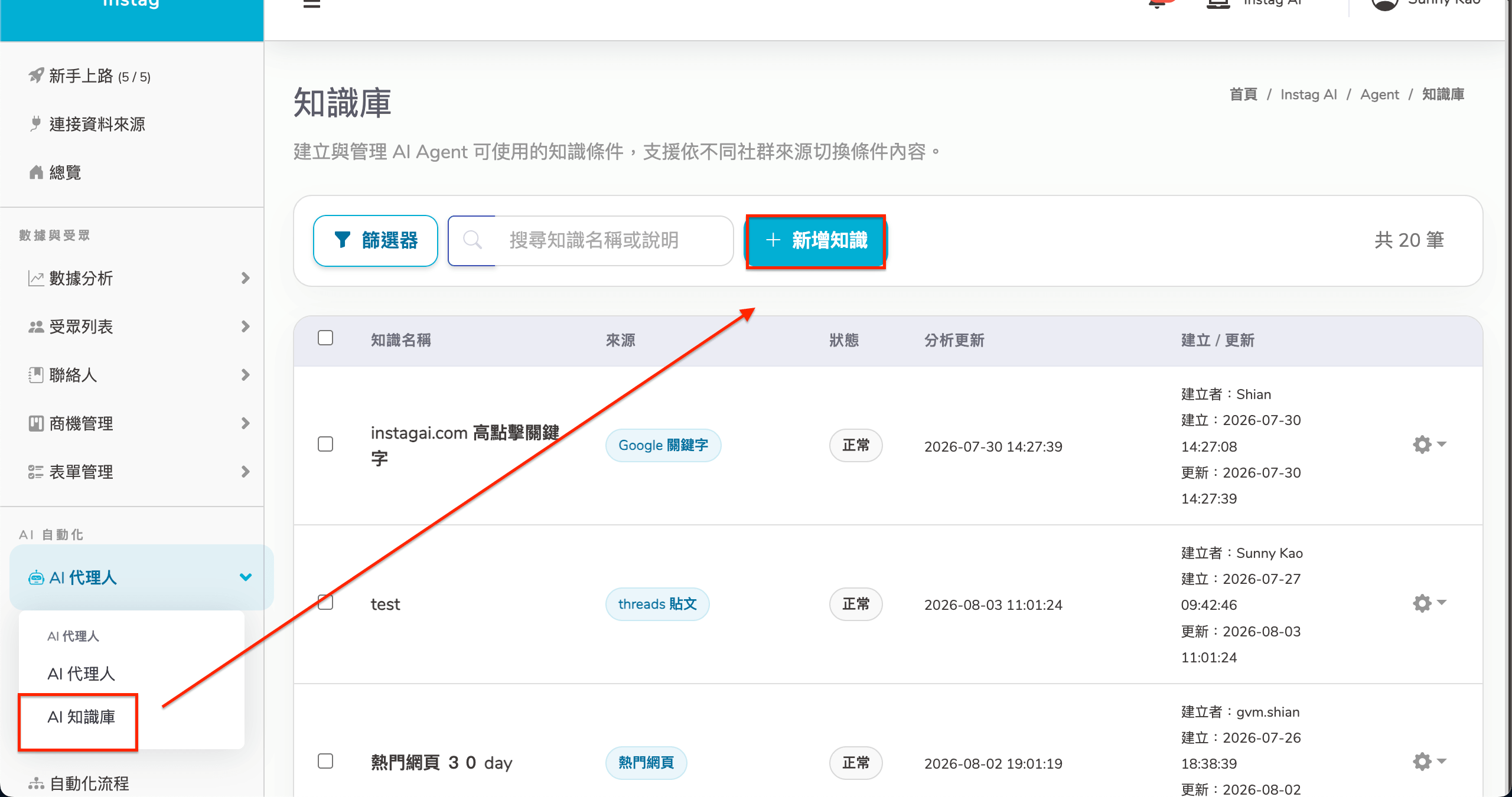The image size is (1512, 797).
Task: Check the 熱門網頁 30 day row checkbox
Action: pos(325,762)
